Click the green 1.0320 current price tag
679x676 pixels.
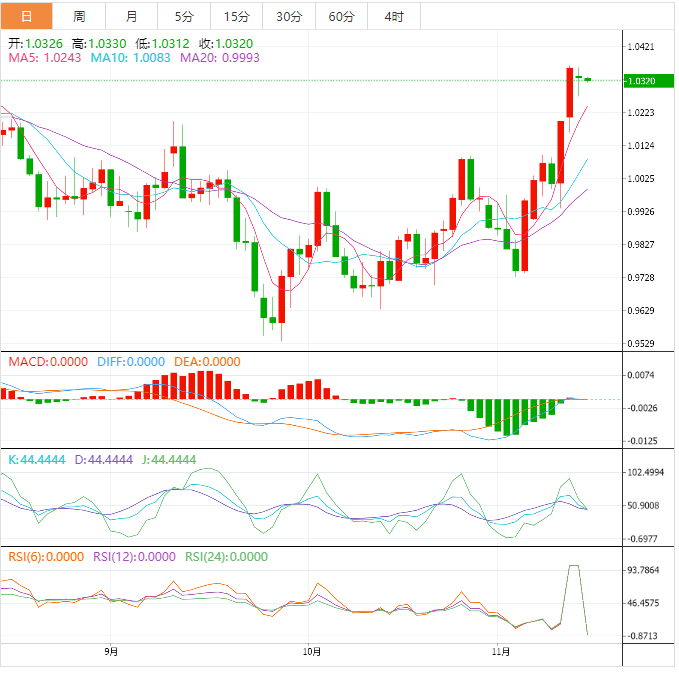[x=648, y=81]
